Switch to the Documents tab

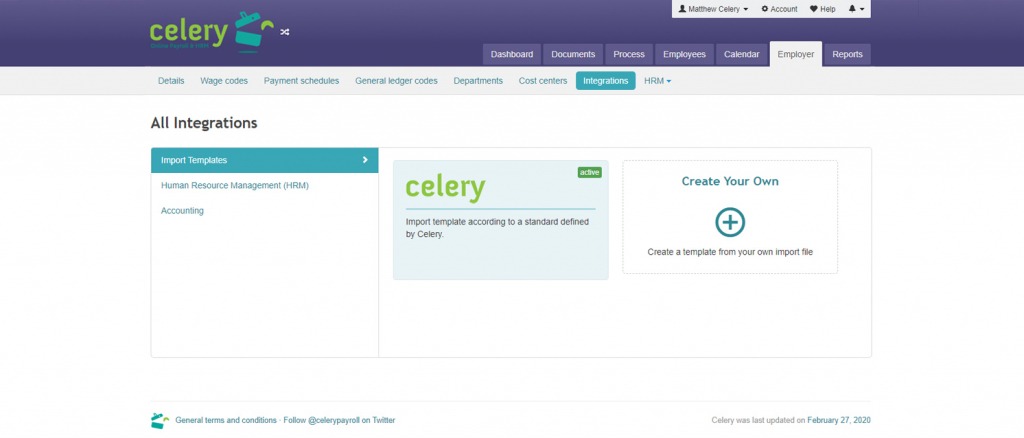573,54
